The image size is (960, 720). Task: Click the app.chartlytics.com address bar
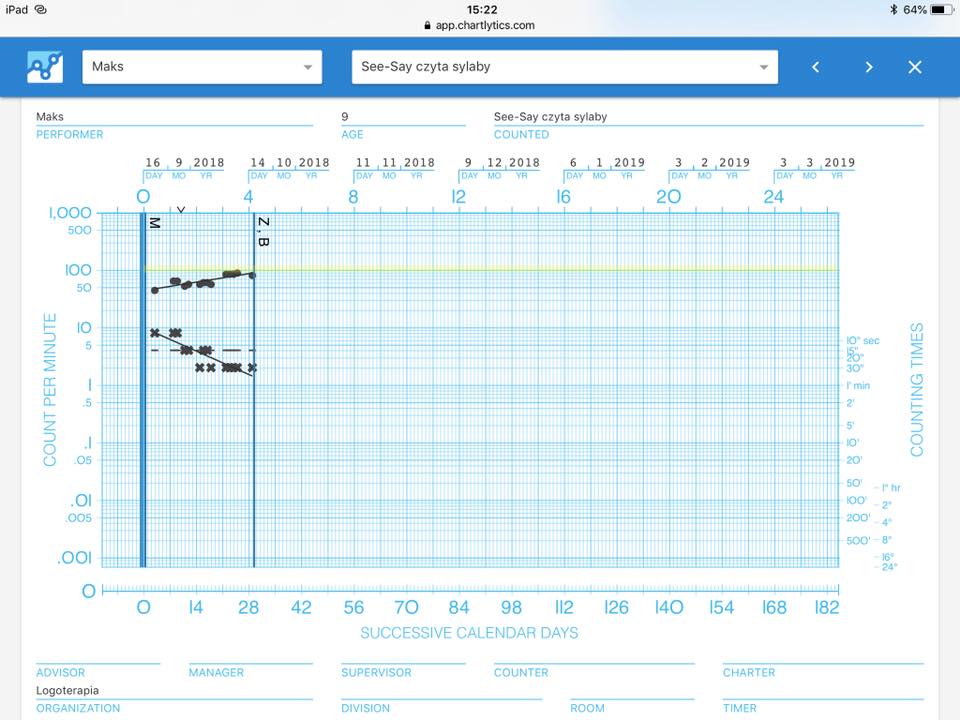click(485, 26)
